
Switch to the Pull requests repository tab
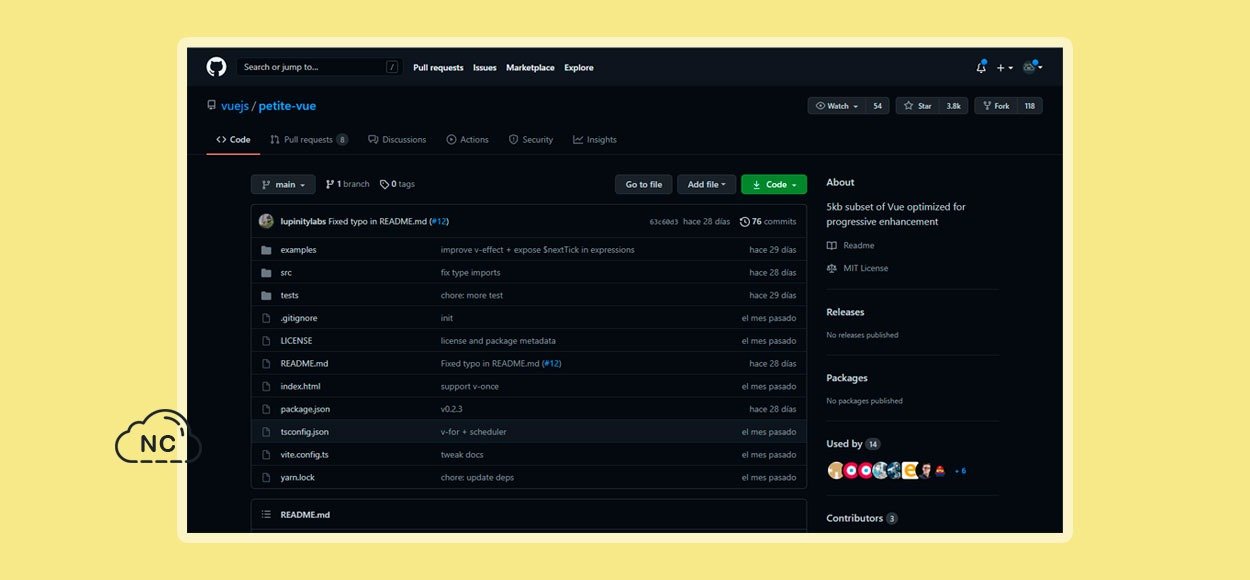point(307,140)
